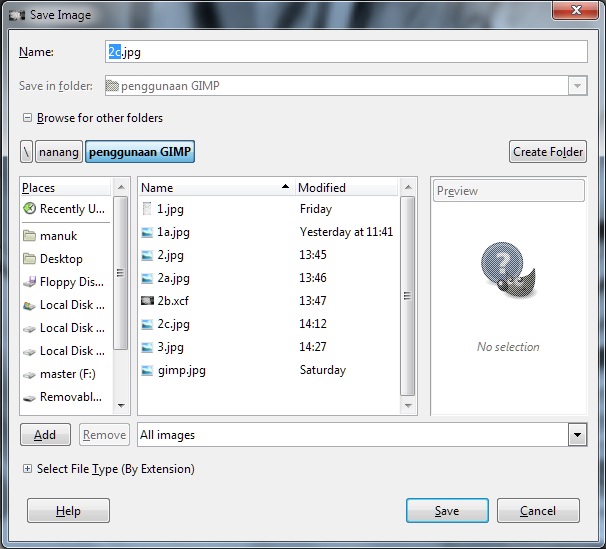This screenshot has width=606, height=549.
Task: Click the file list vertical scrollbar thumb
Action: click(x=408, y=296)
